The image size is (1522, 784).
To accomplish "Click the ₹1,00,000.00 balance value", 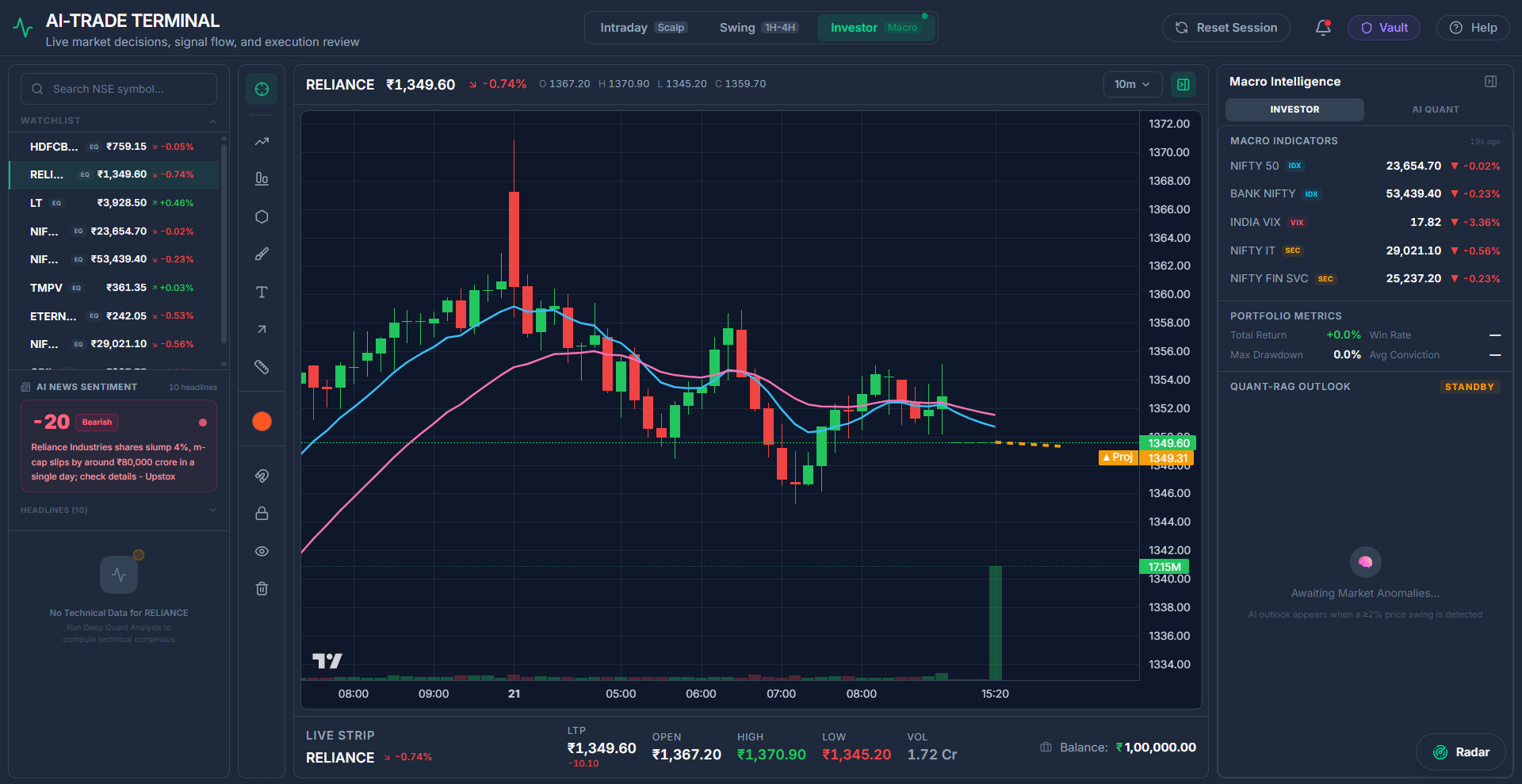I will (x=1156, y=747).
